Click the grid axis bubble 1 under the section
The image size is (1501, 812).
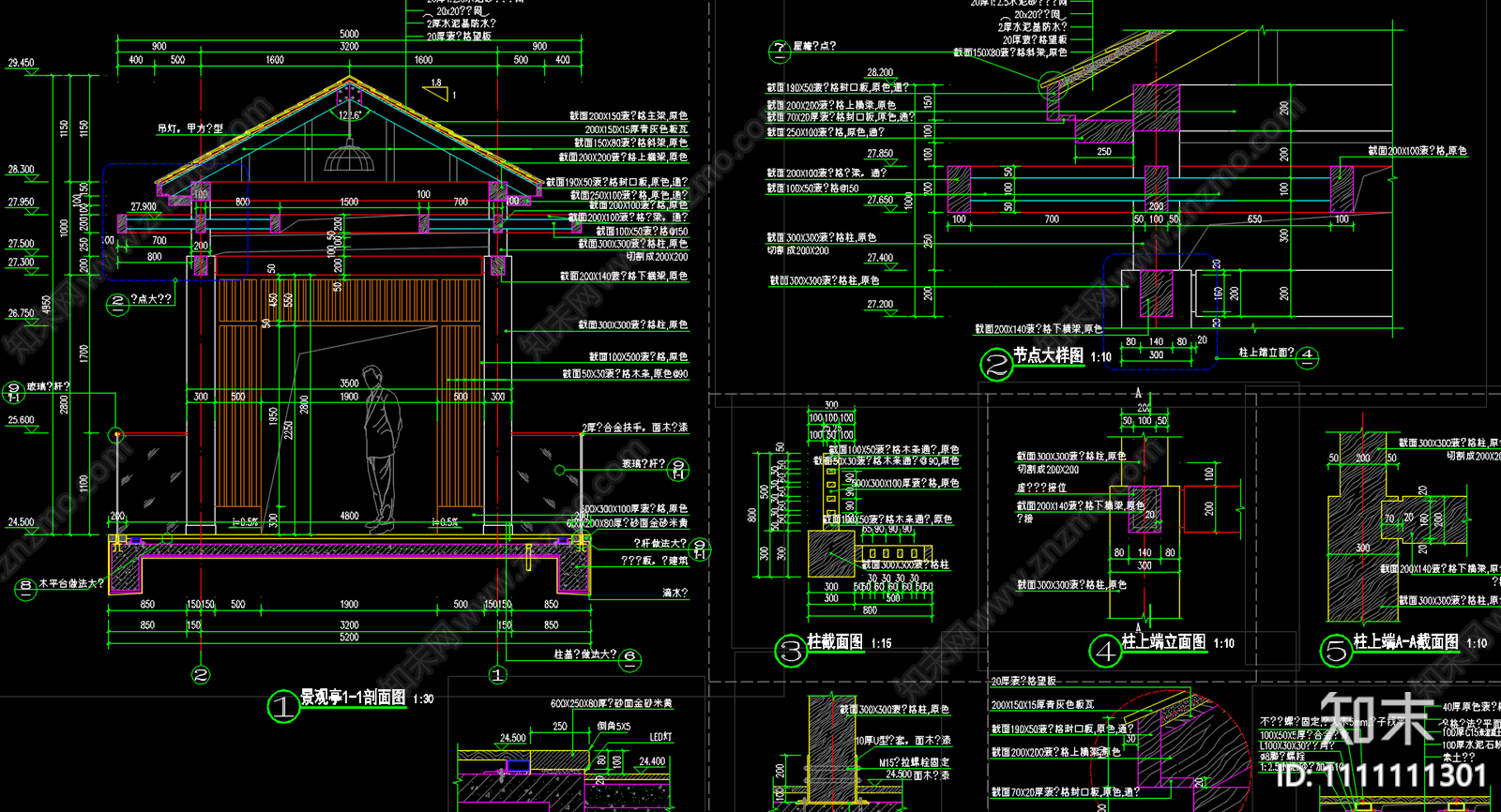pos(498,673)
